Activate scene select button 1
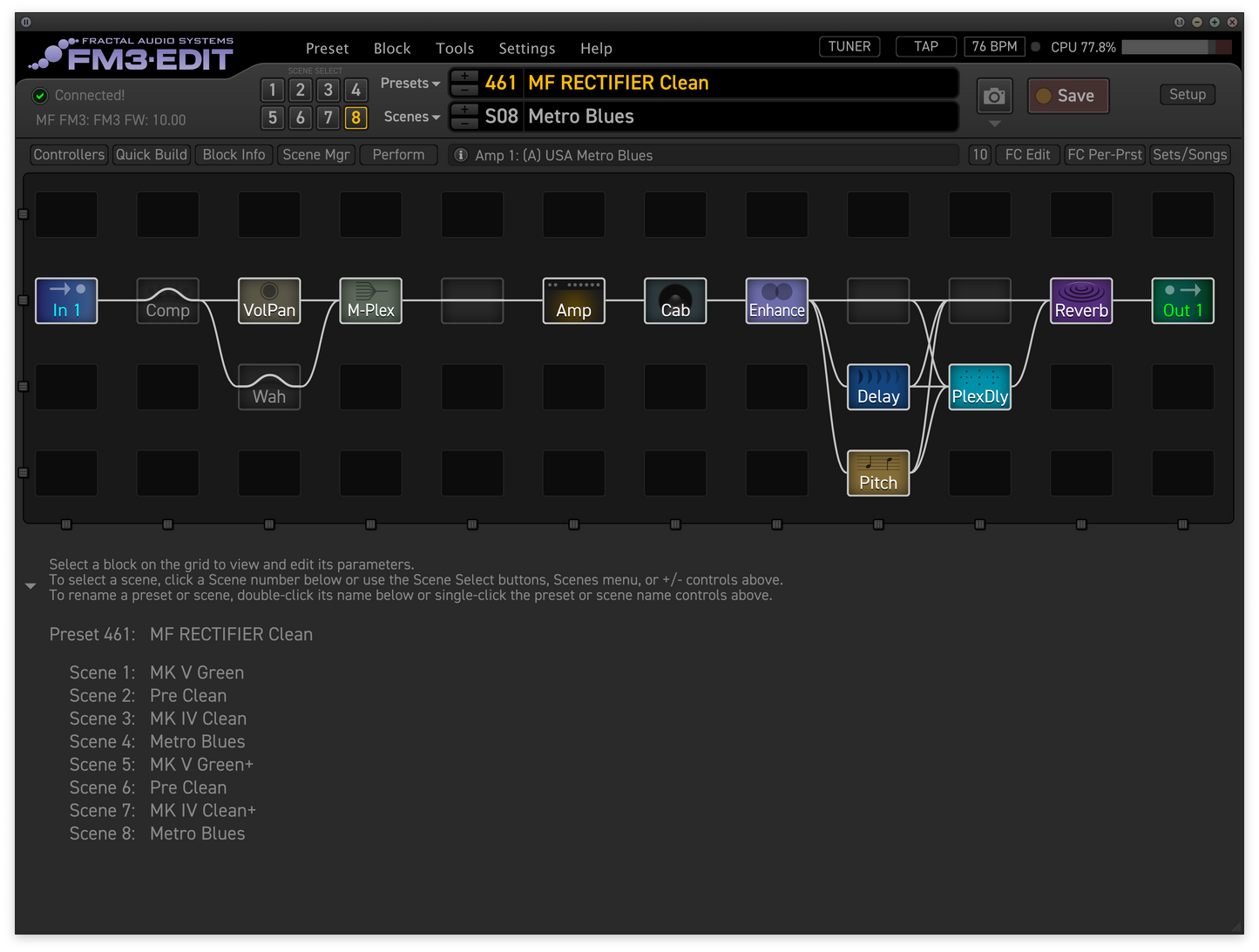The height and width of the screenshot is (952, 1259). 273,90
